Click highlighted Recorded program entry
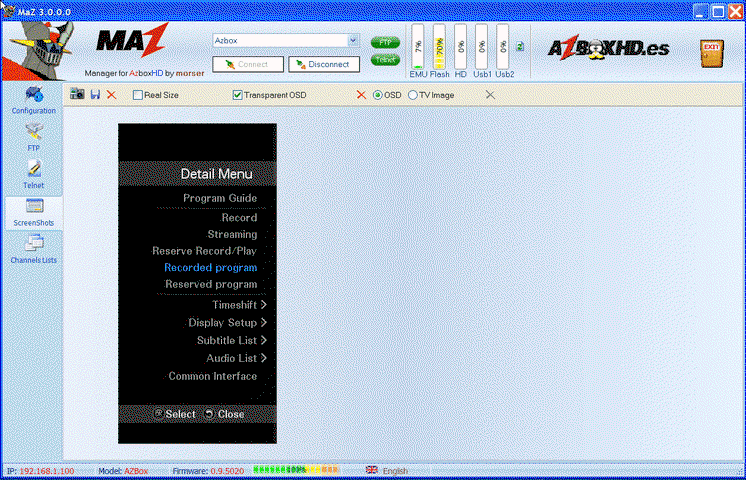The width and height of the screenshot is (746, 480). (210, 267)
